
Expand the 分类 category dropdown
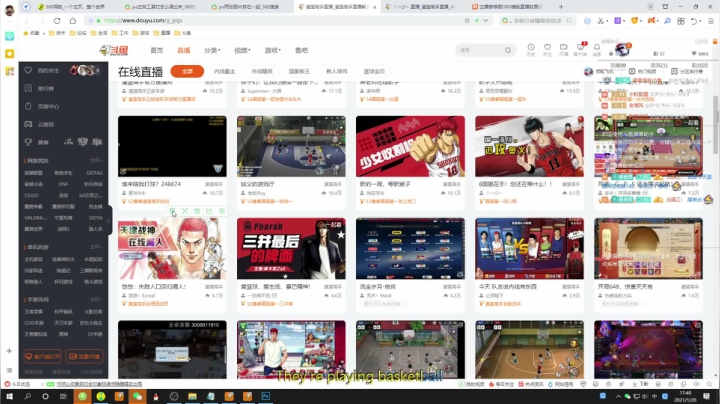pyautogui.click(x=212, y=50)
